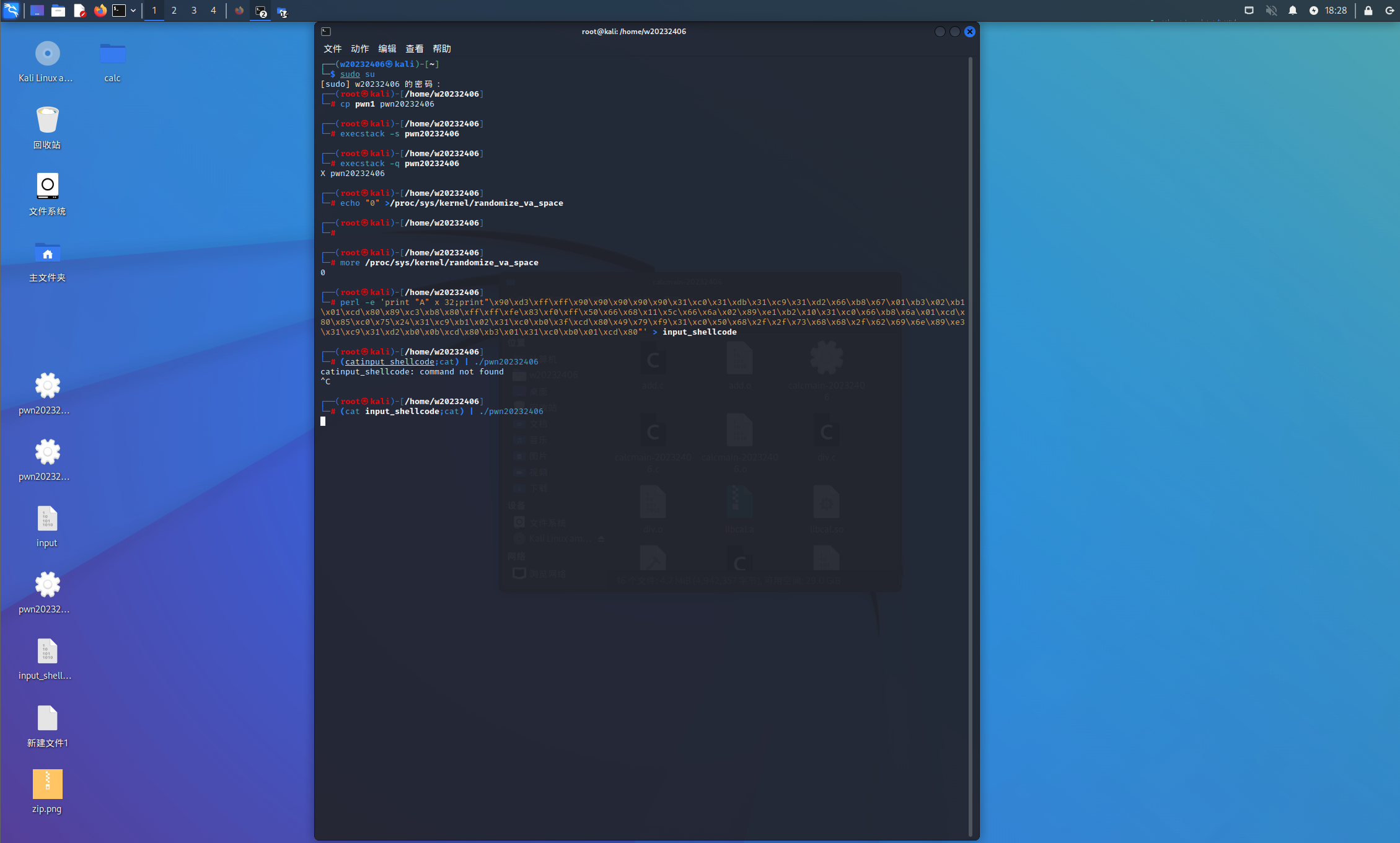Open the 帮助 menu in terminal
Image resolution: width=1400 pixels, height=843 pixels.
point(441,48)
